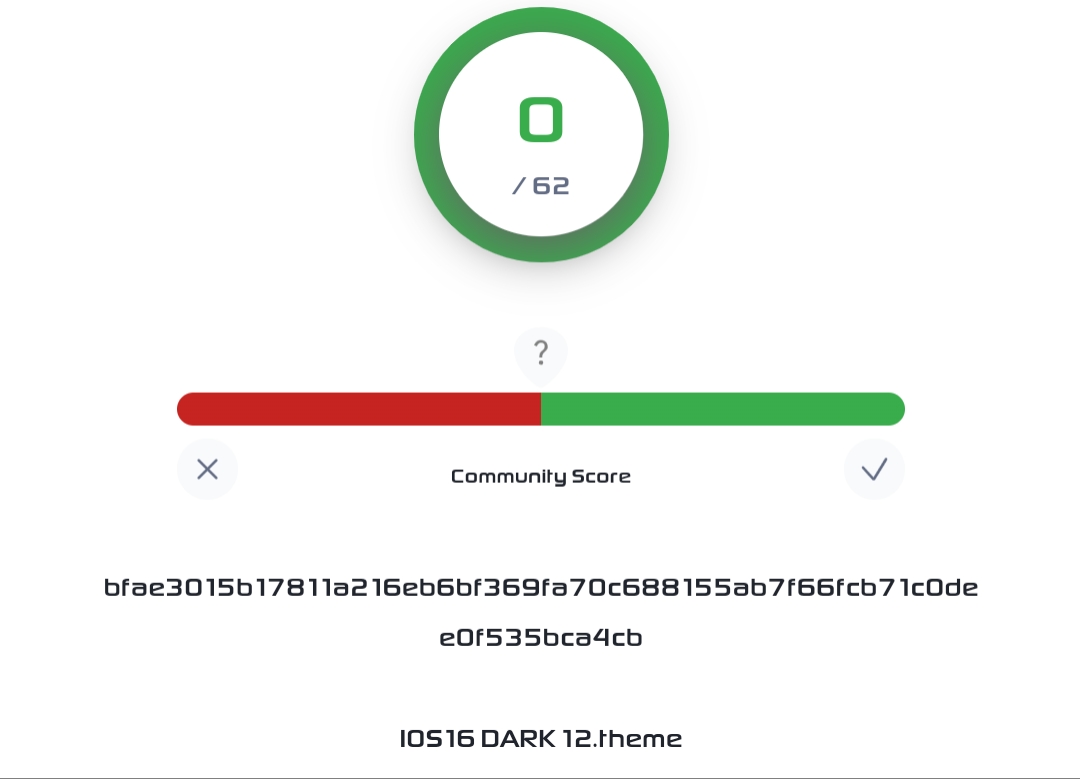Click the file name IOS16 DARK 12.theme
1080x779 pixels.
pos(540,739)
